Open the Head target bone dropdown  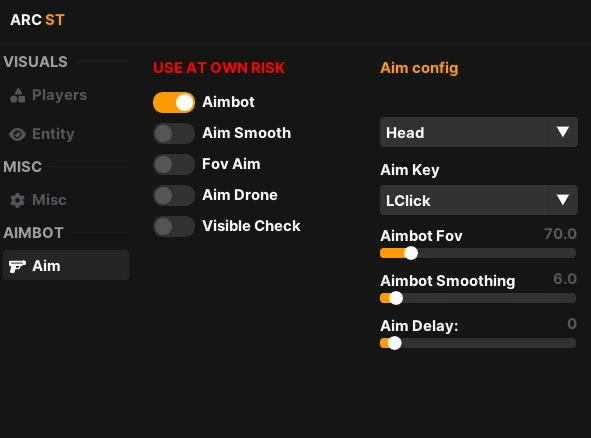tap(479, 132)
